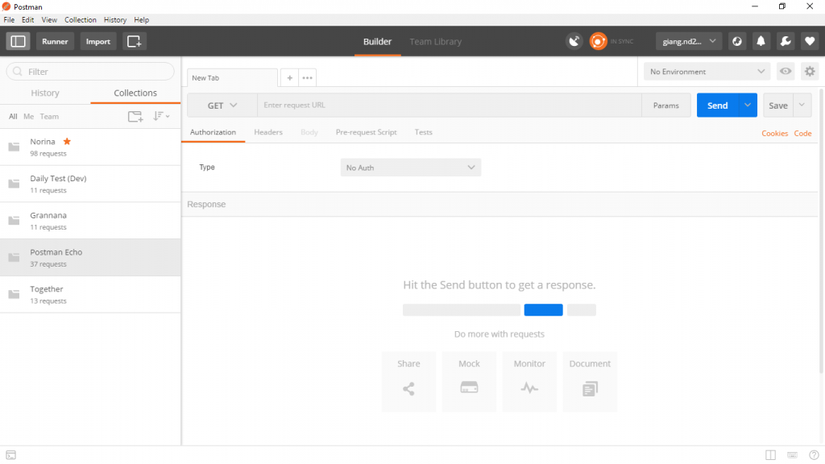This screenshot has height=464, width=825.
Task: Open the GET method dropdown
Action: click(x=222, y=105)
